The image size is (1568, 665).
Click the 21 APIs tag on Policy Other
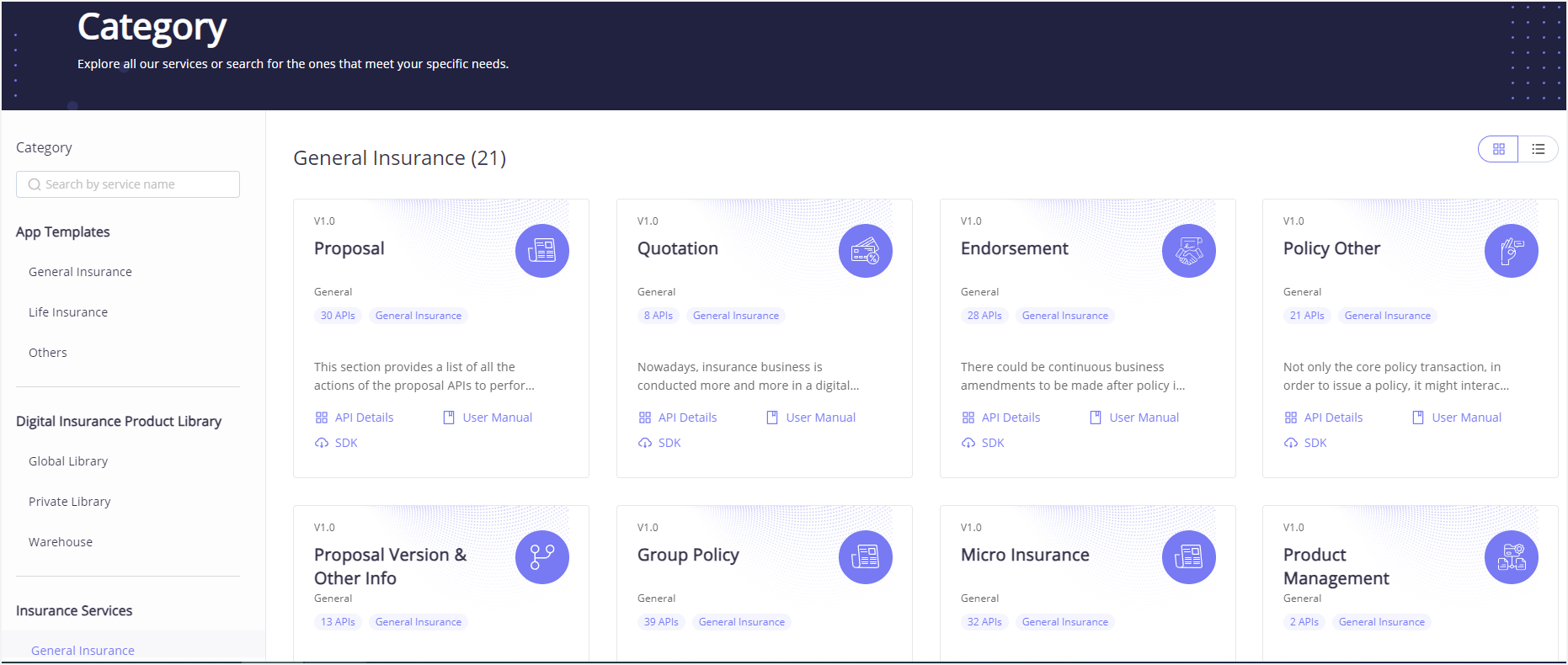1307,316
